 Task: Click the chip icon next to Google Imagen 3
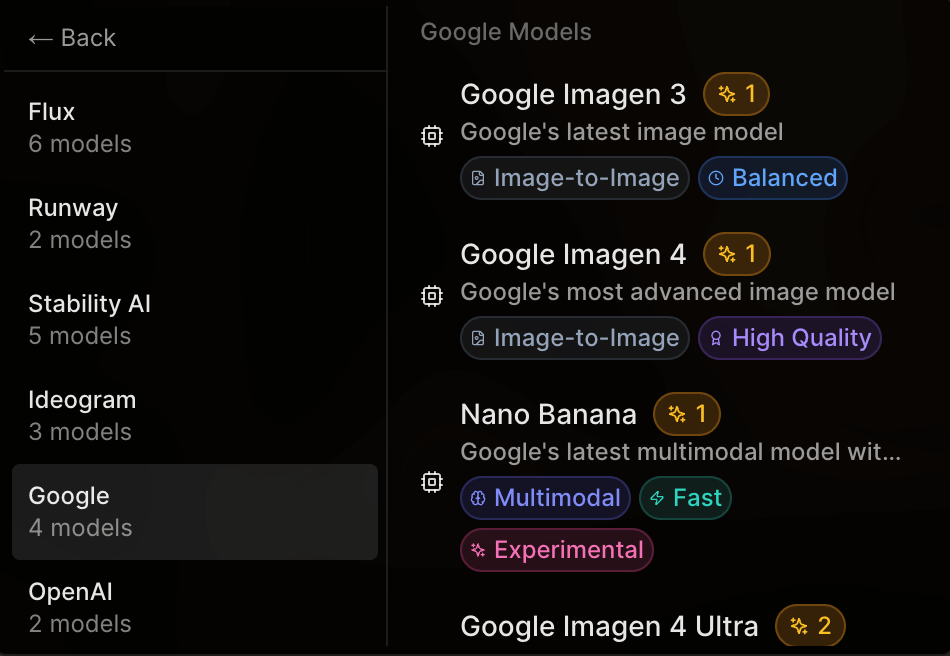click(431, 136)
